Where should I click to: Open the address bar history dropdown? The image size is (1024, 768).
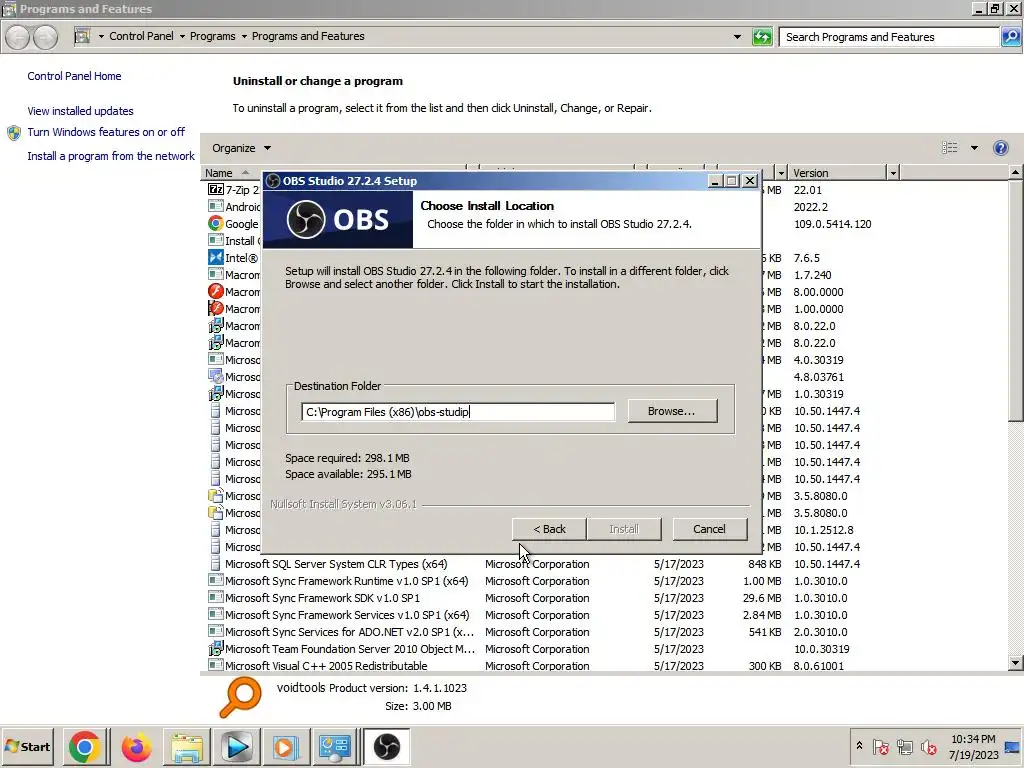(737, 37)
